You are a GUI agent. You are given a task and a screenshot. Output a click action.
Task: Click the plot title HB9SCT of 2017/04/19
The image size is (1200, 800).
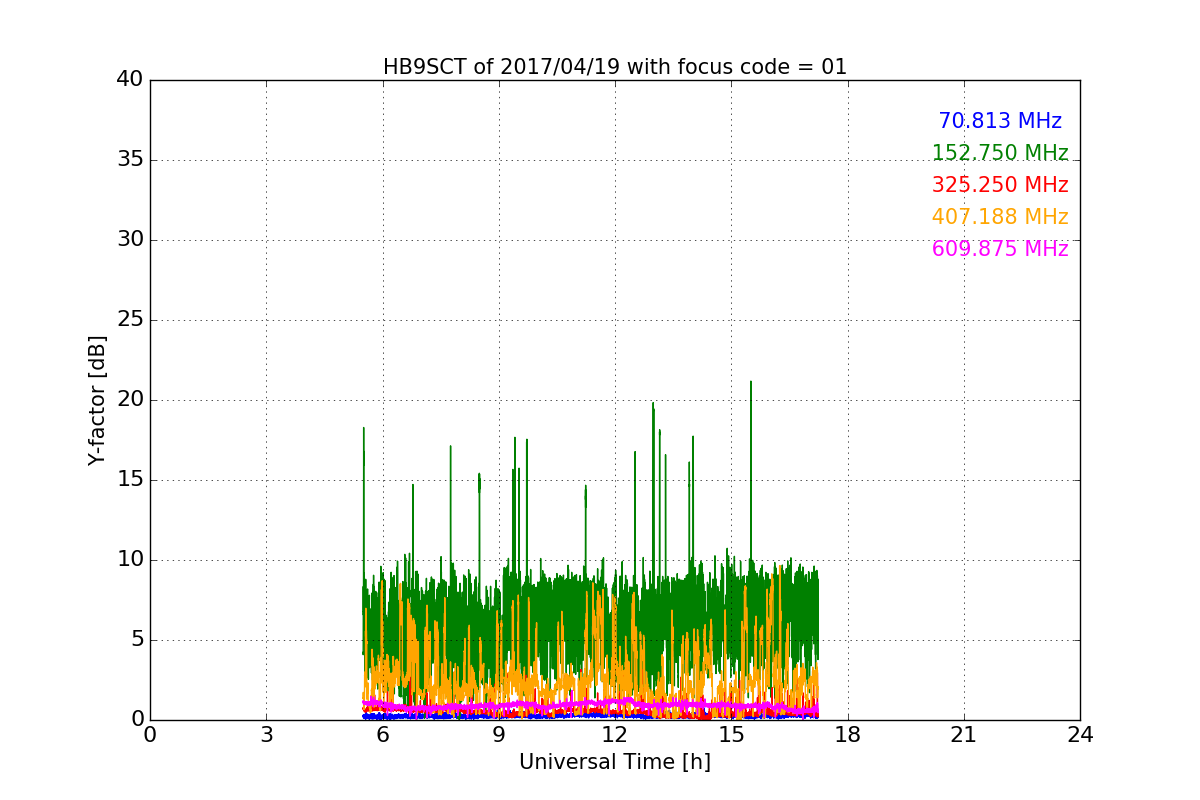click(x=615, y=67)
